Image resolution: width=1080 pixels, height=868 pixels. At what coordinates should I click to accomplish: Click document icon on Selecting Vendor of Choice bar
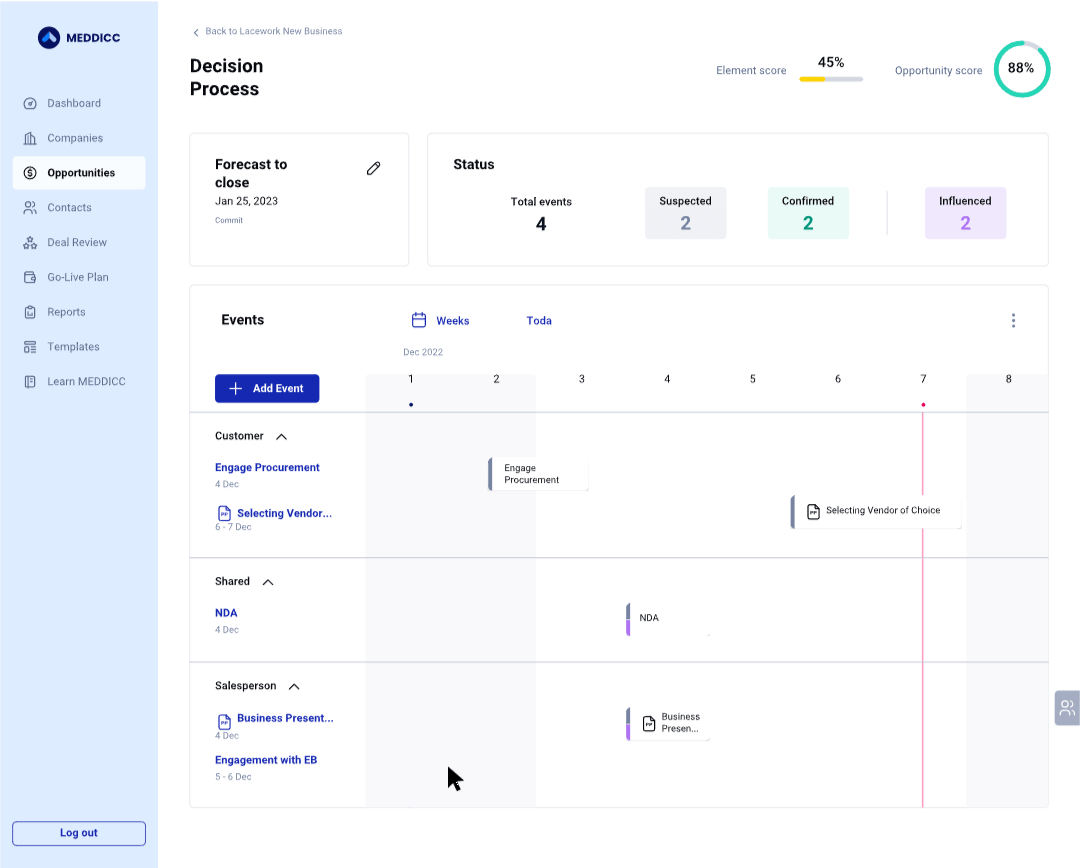coord(813,511)
